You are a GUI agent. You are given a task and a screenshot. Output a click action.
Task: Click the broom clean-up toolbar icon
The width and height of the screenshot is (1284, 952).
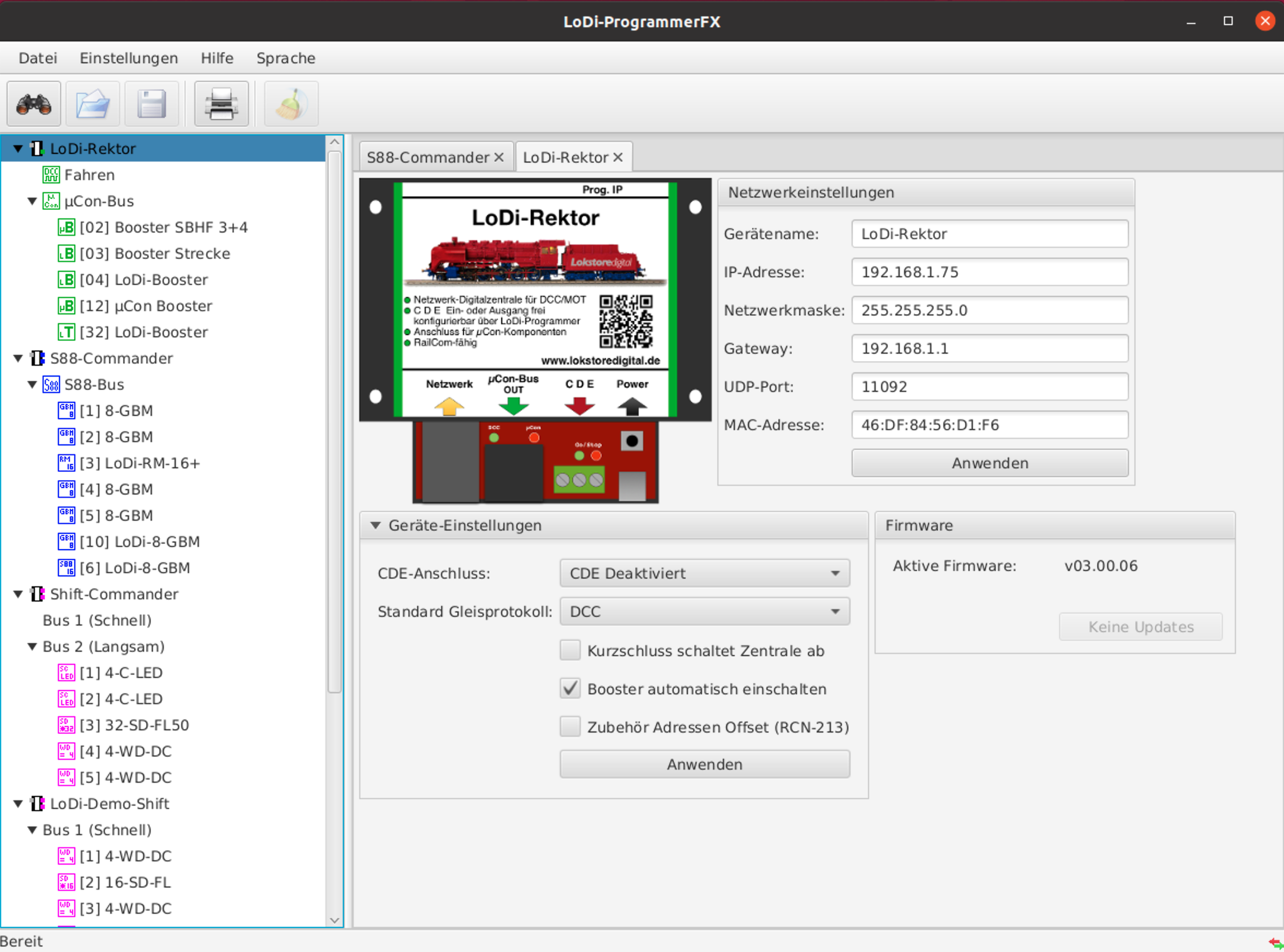coord(291,104)
